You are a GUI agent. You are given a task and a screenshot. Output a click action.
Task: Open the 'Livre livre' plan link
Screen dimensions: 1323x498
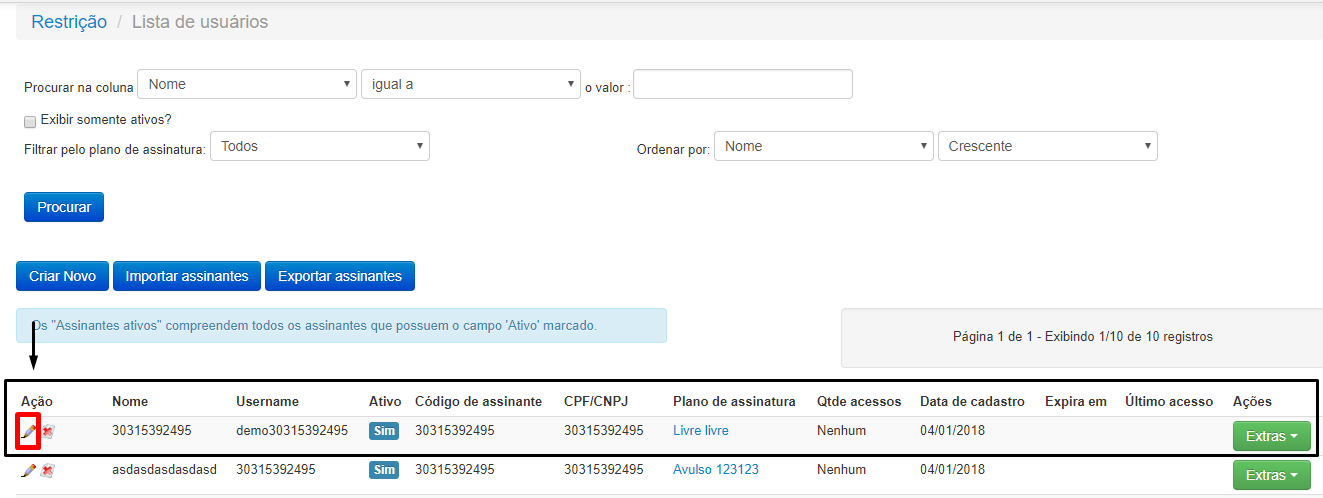coord(701,431)
